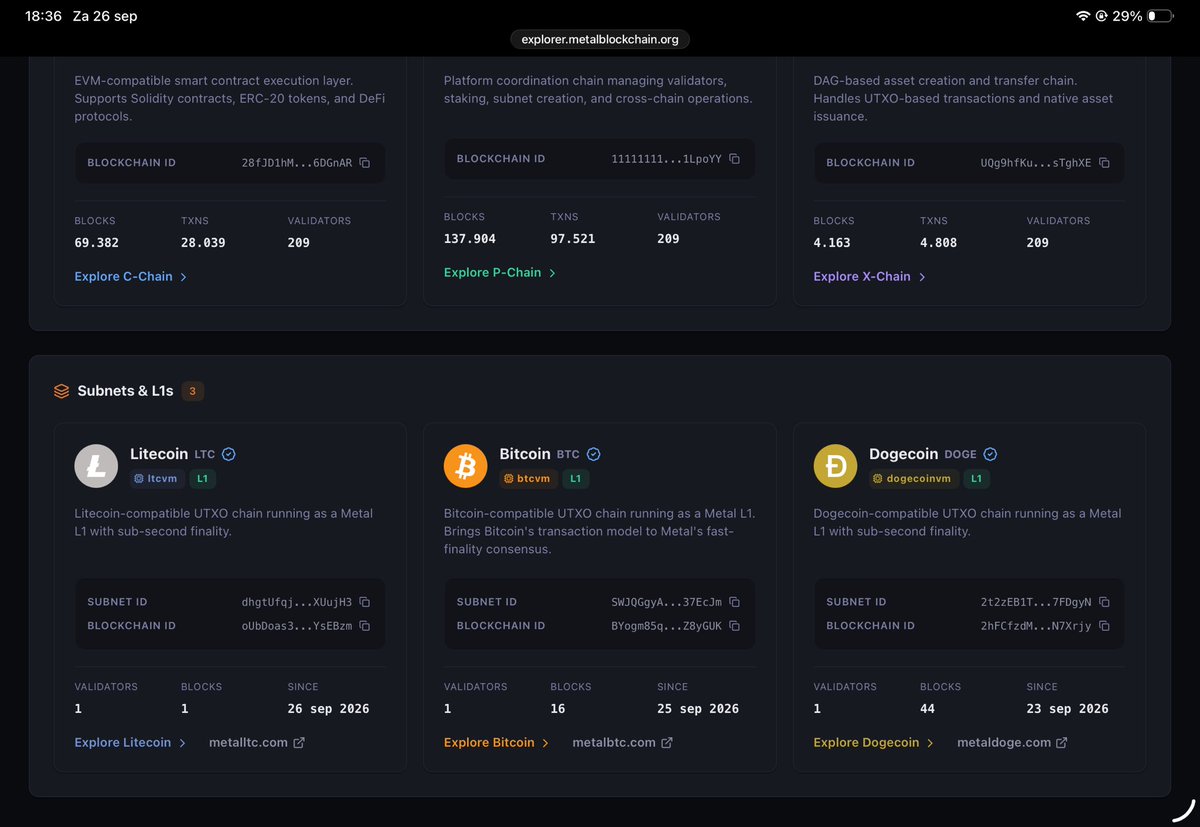Open external link icon beside metaldoge.com
Screen dimensions: 1200x827
click(1062, 743)
